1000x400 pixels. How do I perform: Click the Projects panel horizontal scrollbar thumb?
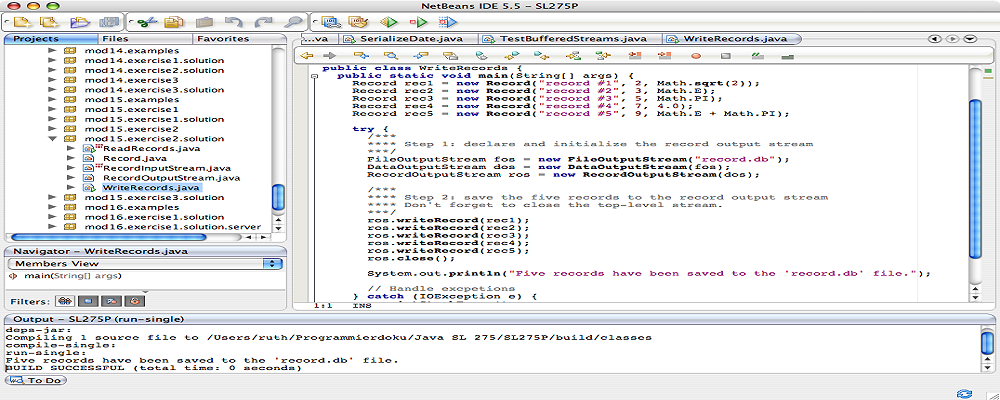110,237
